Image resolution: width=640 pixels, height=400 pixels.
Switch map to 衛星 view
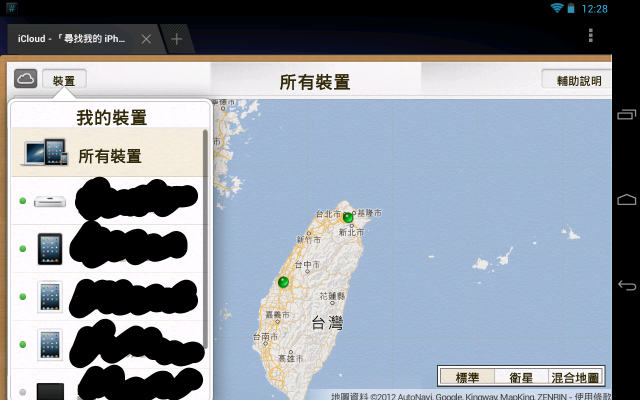click(x=521, y=376)
